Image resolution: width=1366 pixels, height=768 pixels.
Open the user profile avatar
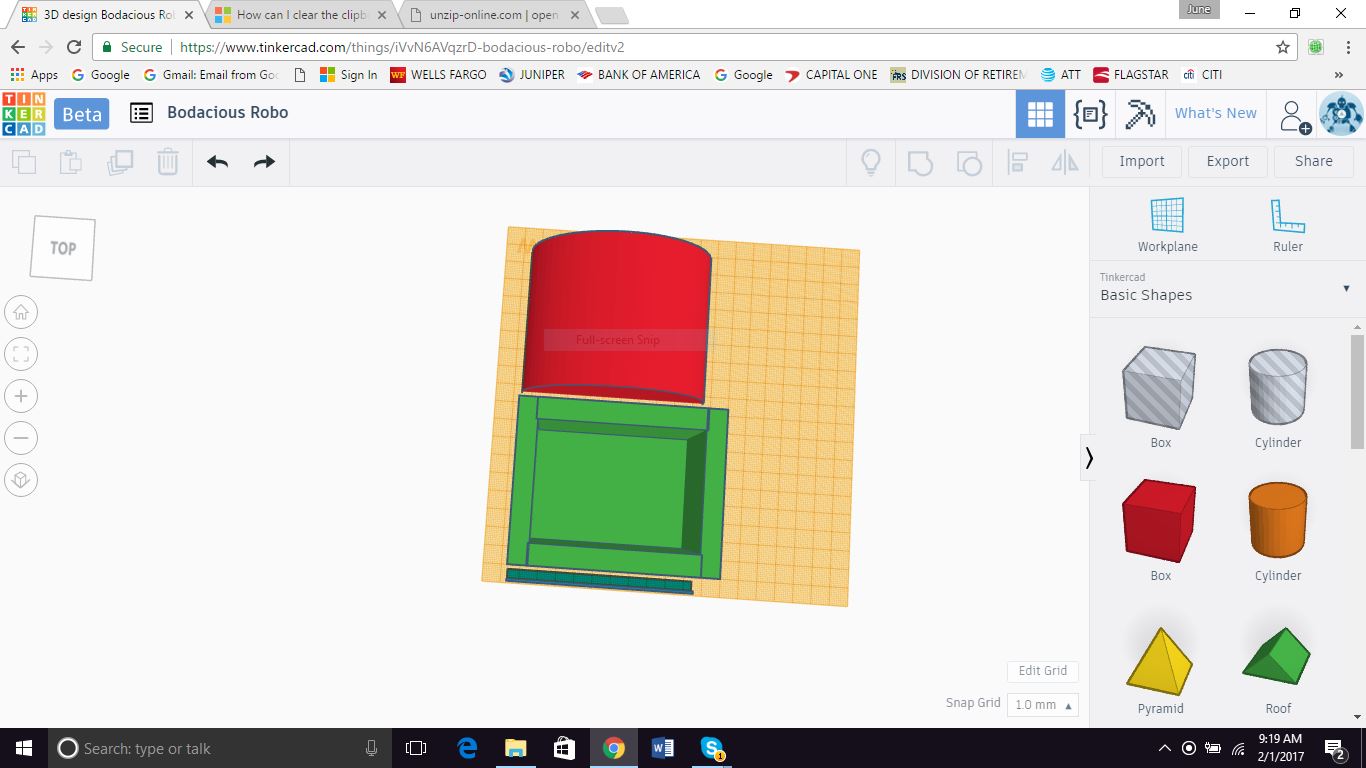point(1341,114)
